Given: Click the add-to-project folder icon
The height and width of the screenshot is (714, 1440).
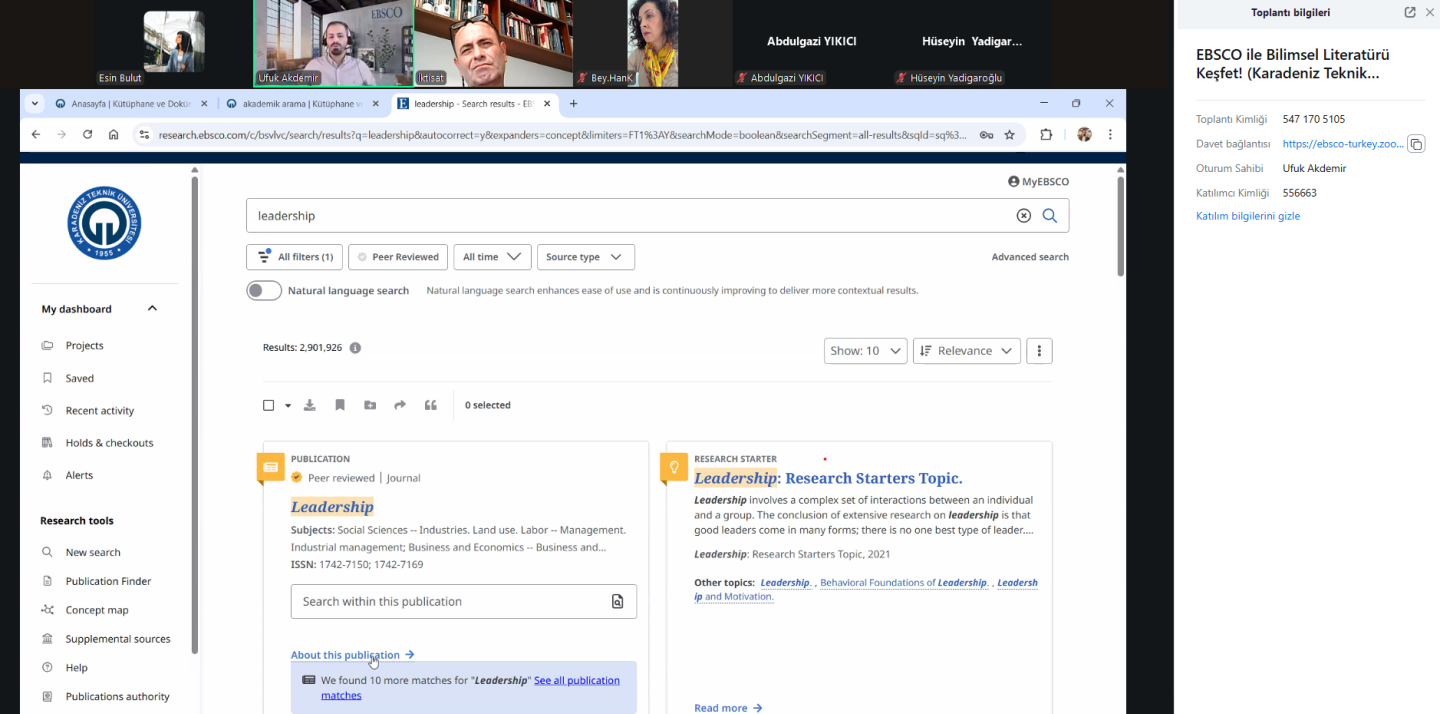Looking at the screenshot, I should (x=370, y=405).
